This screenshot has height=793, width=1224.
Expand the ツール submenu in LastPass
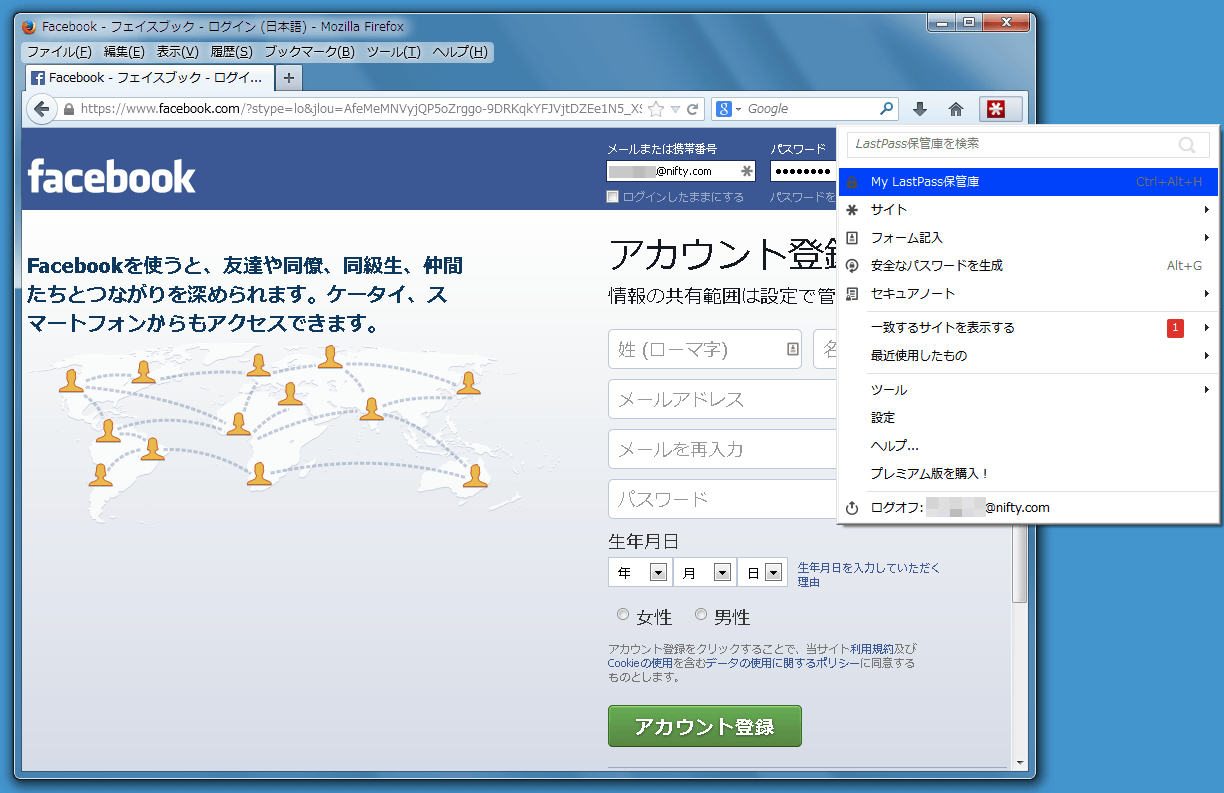(1207, 390)
